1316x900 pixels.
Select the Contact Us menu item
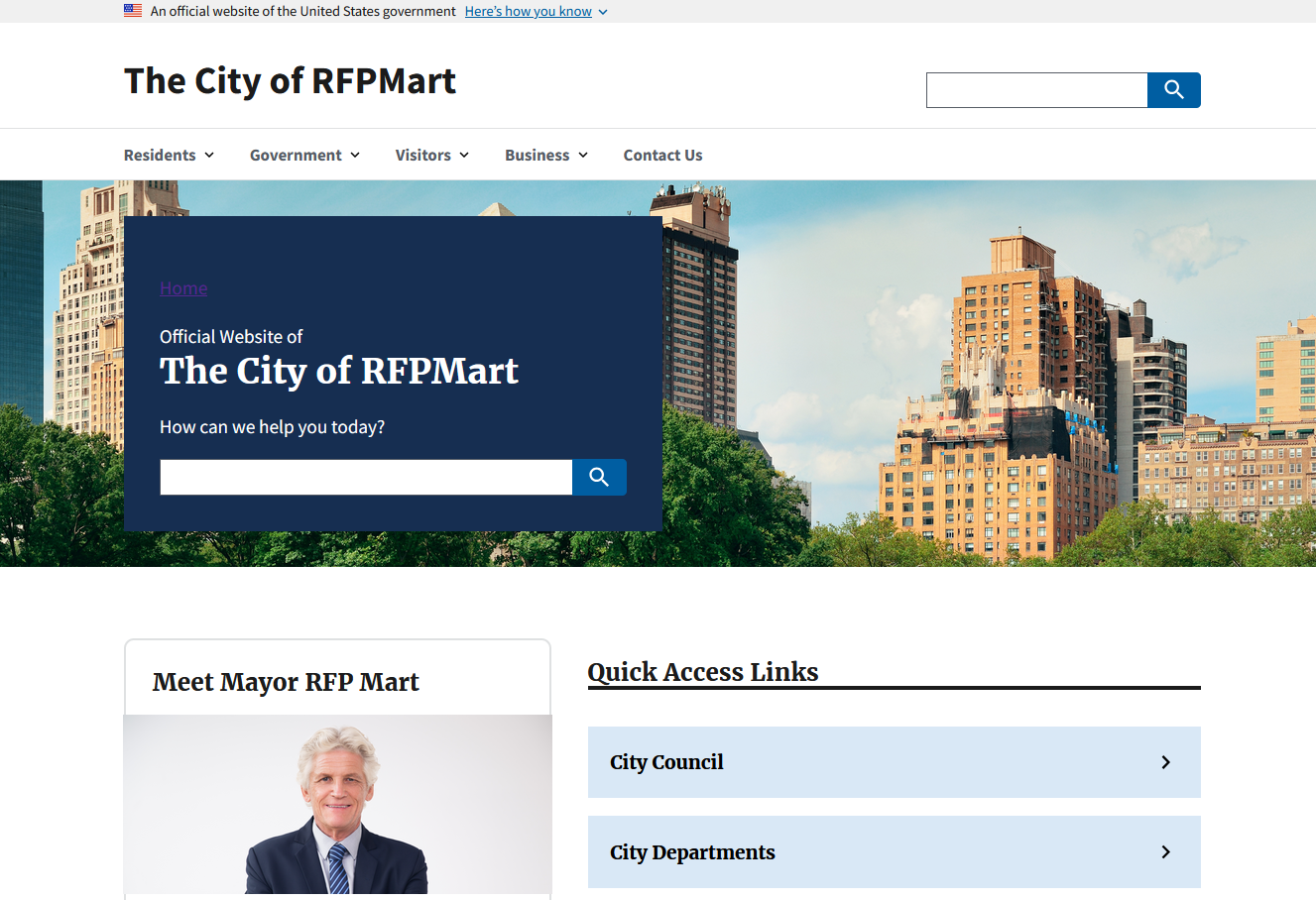[x=662, y=155]
